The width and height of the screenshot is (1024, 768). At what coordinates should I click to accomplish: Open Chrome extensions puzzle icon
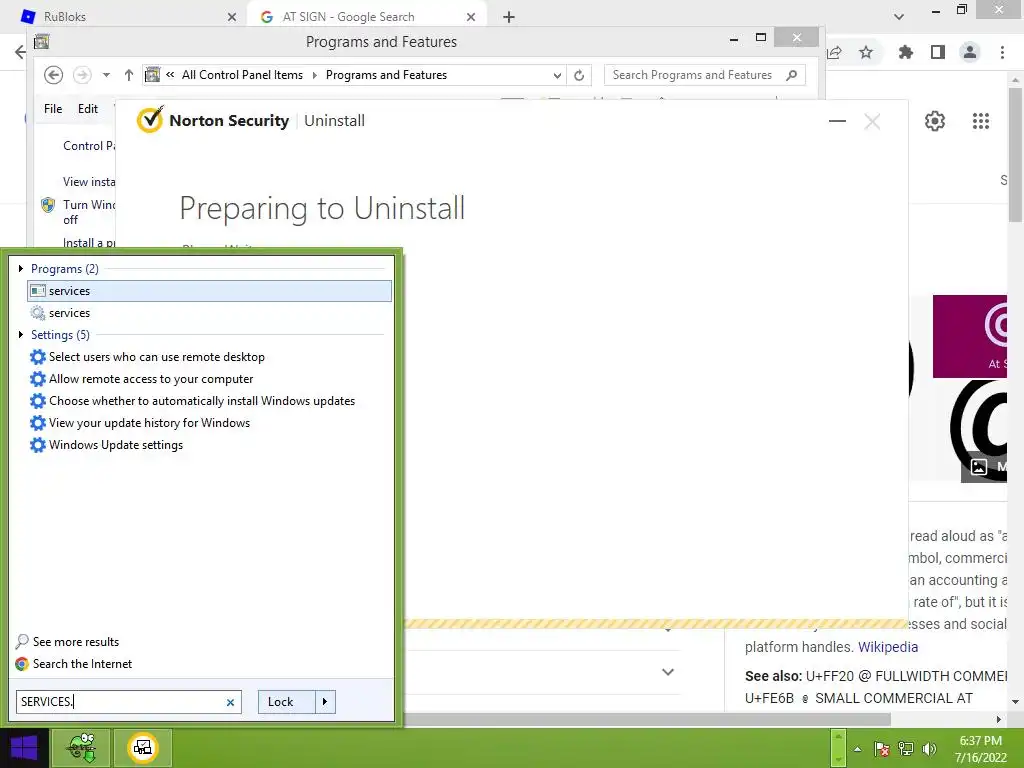point(906,52)
